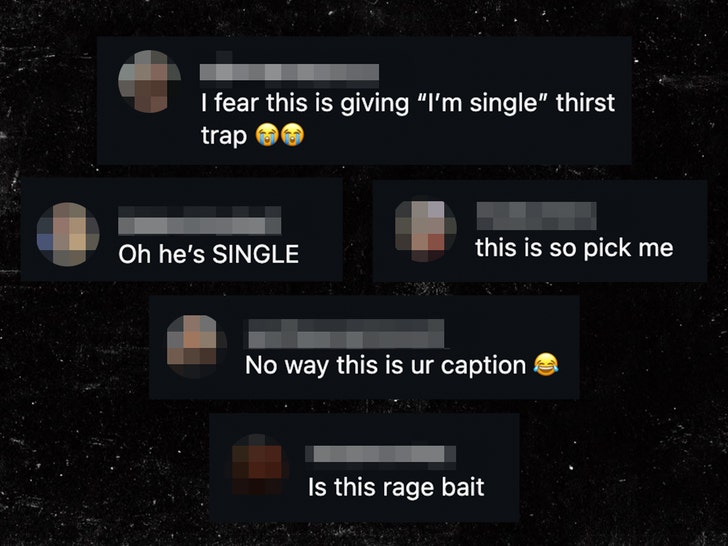This screenshot has height=546, width=728.
Task: Click the word "SINGLE" in the comment
Action: coord(255,254)
